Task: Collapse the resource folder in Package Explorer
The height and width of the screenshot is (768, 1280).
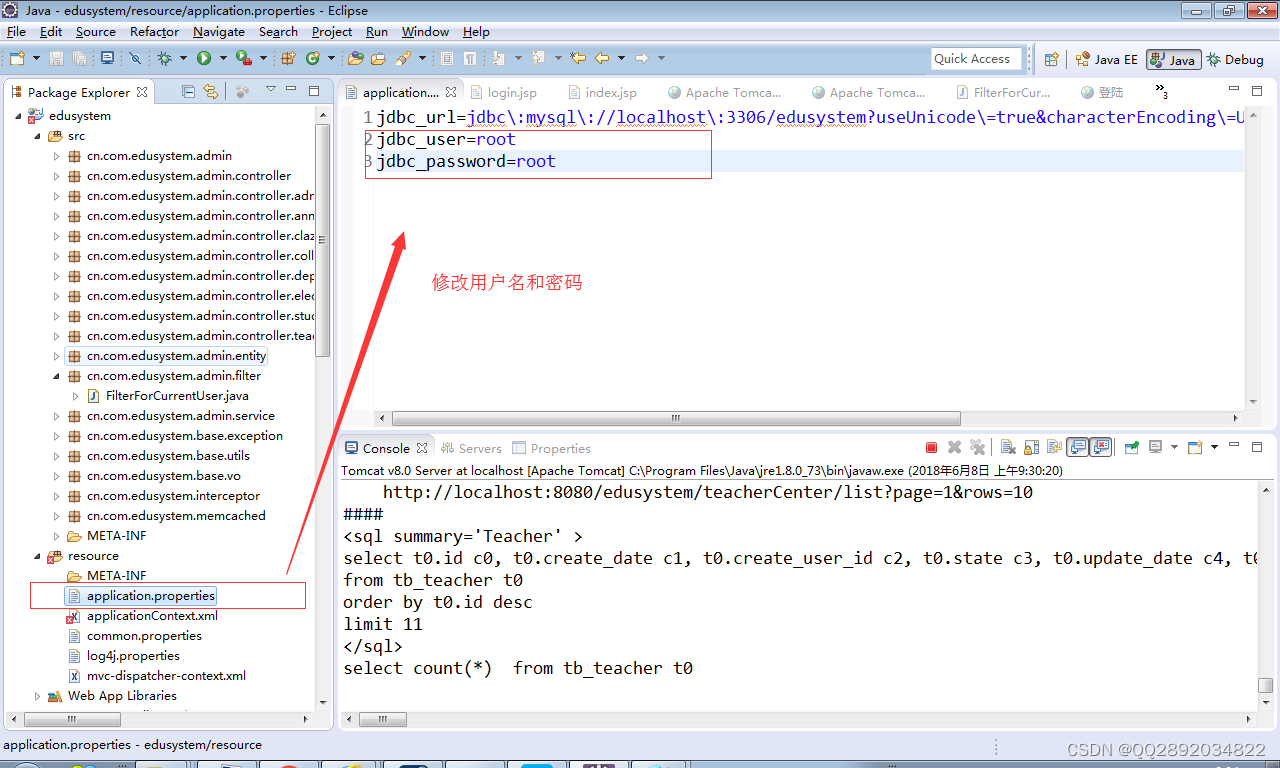Action: 34,555
